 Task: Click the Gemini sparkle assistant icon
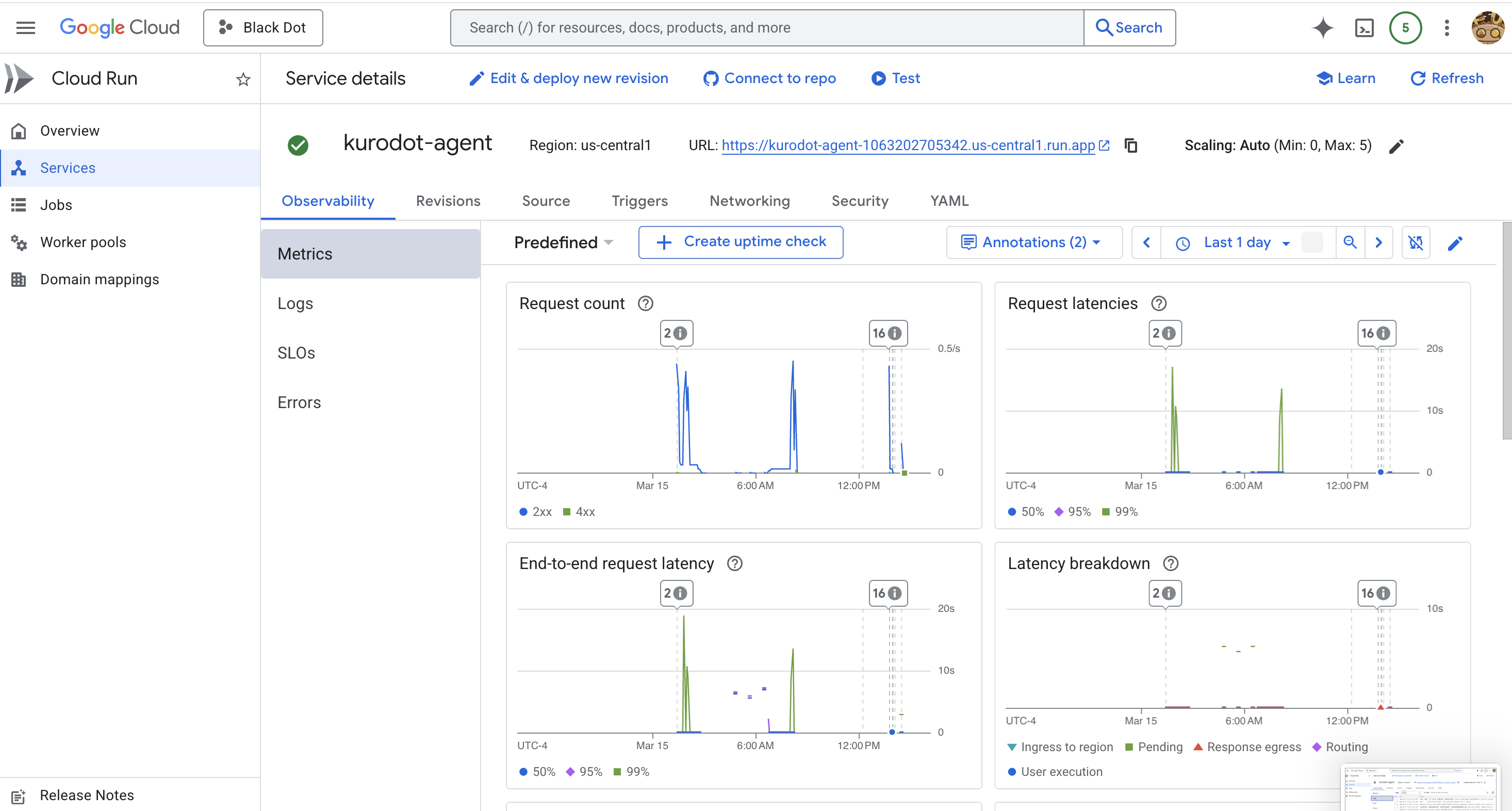click(x=1322, y=28)
